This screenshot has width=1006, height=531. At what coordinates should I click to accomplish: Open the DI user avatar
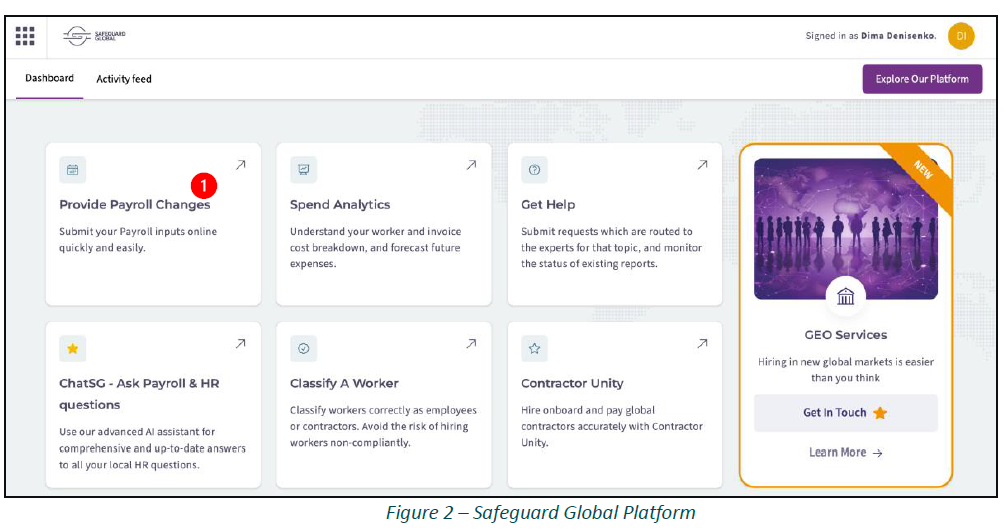[961, 36]
